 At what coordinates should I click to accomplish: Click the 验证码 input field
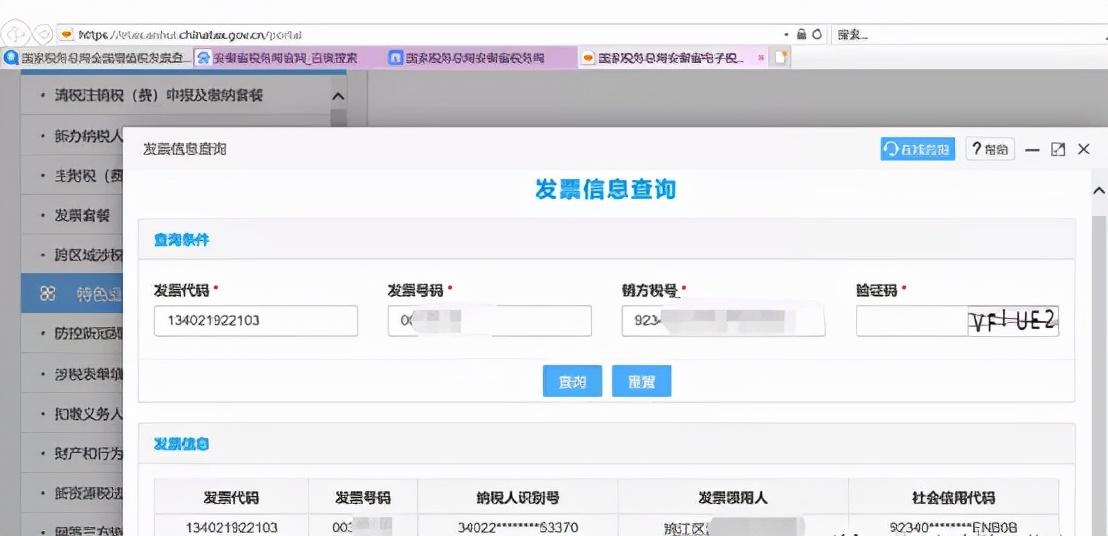(x=912, y=321)
